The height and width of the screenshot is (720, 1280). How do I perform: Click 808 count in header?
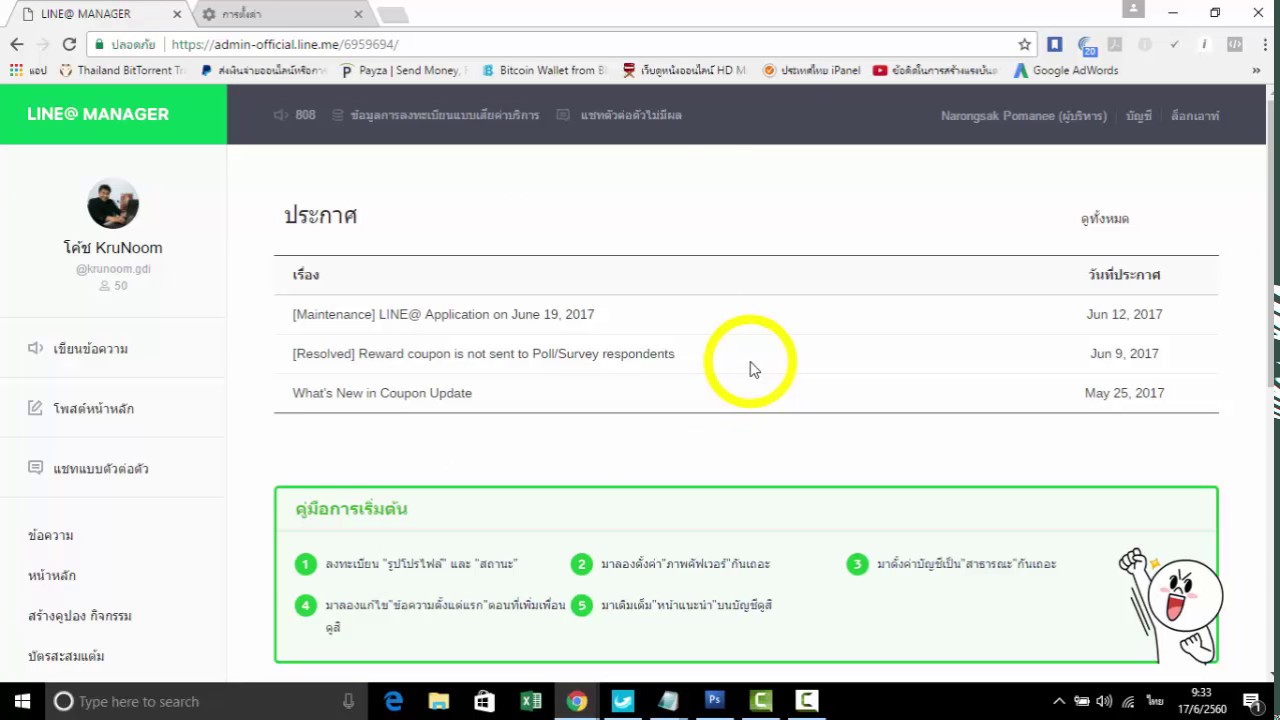click(306, 115)
